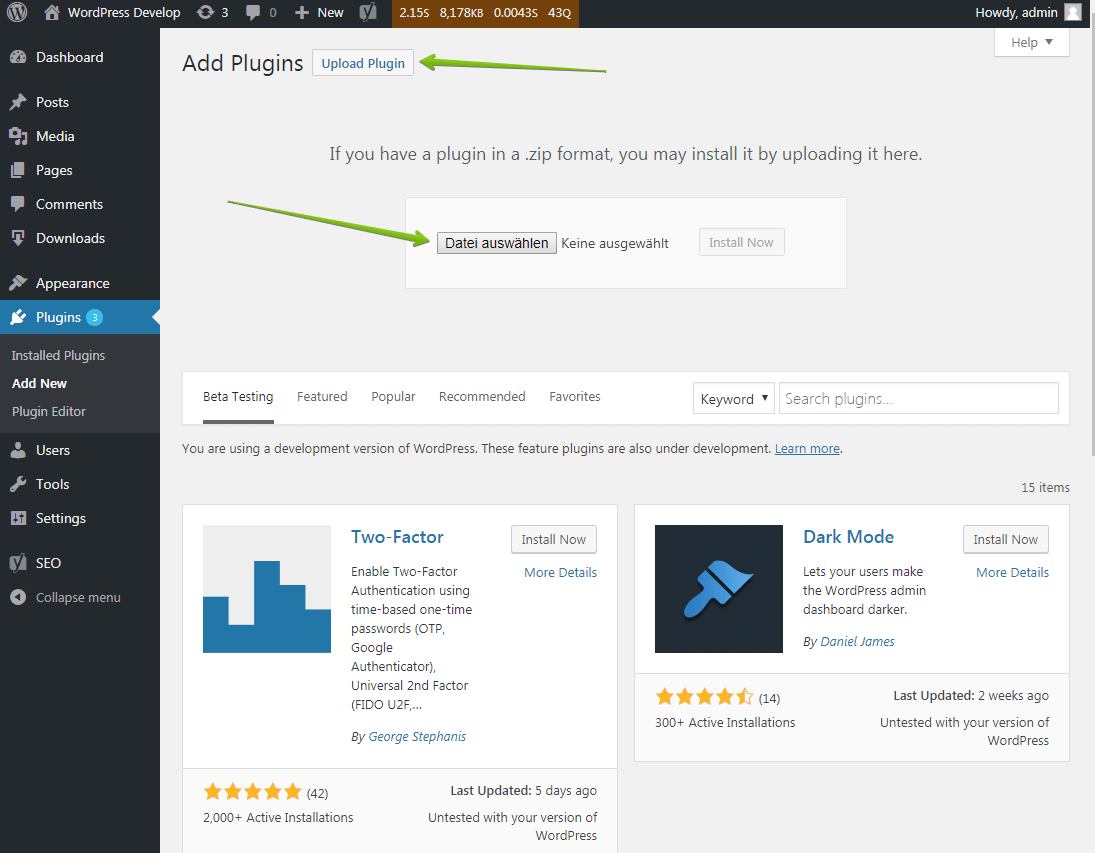
Task: Click the SEO Yoast icon in sidebar
Action: pyautogui.click(x=18, y=563)
